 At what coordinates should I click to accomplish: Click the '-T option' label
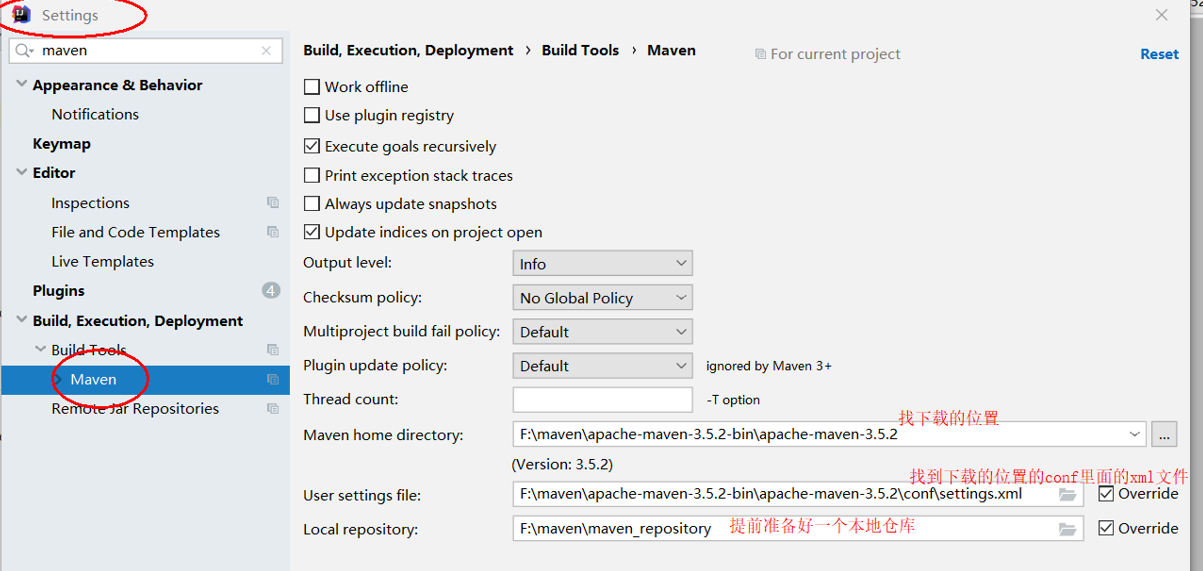pos(733,400)
